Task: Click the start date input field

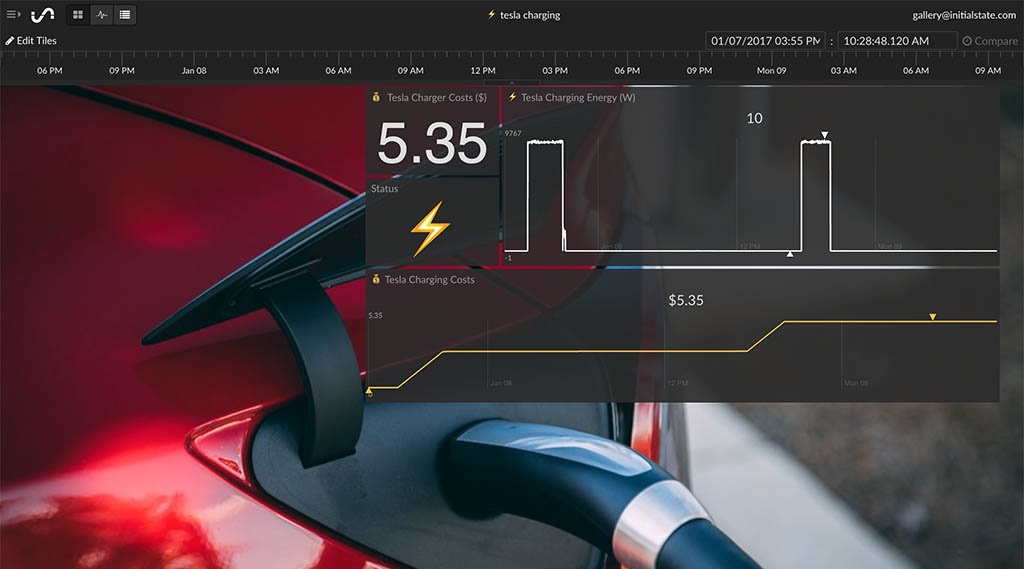Action: tap(765, 41)
